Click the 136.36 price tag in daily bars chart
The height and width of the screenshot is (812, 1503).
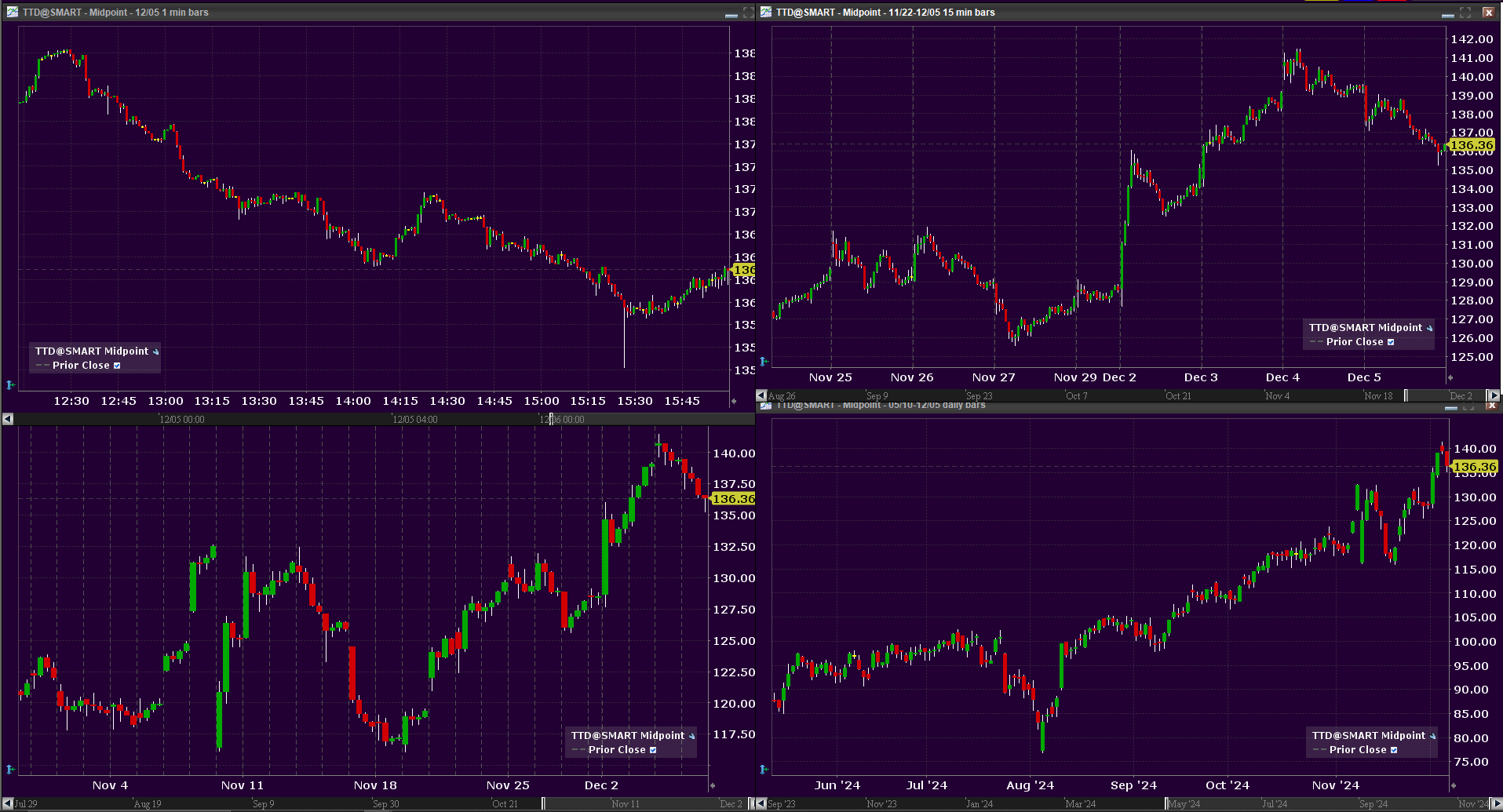(1474, 467)
